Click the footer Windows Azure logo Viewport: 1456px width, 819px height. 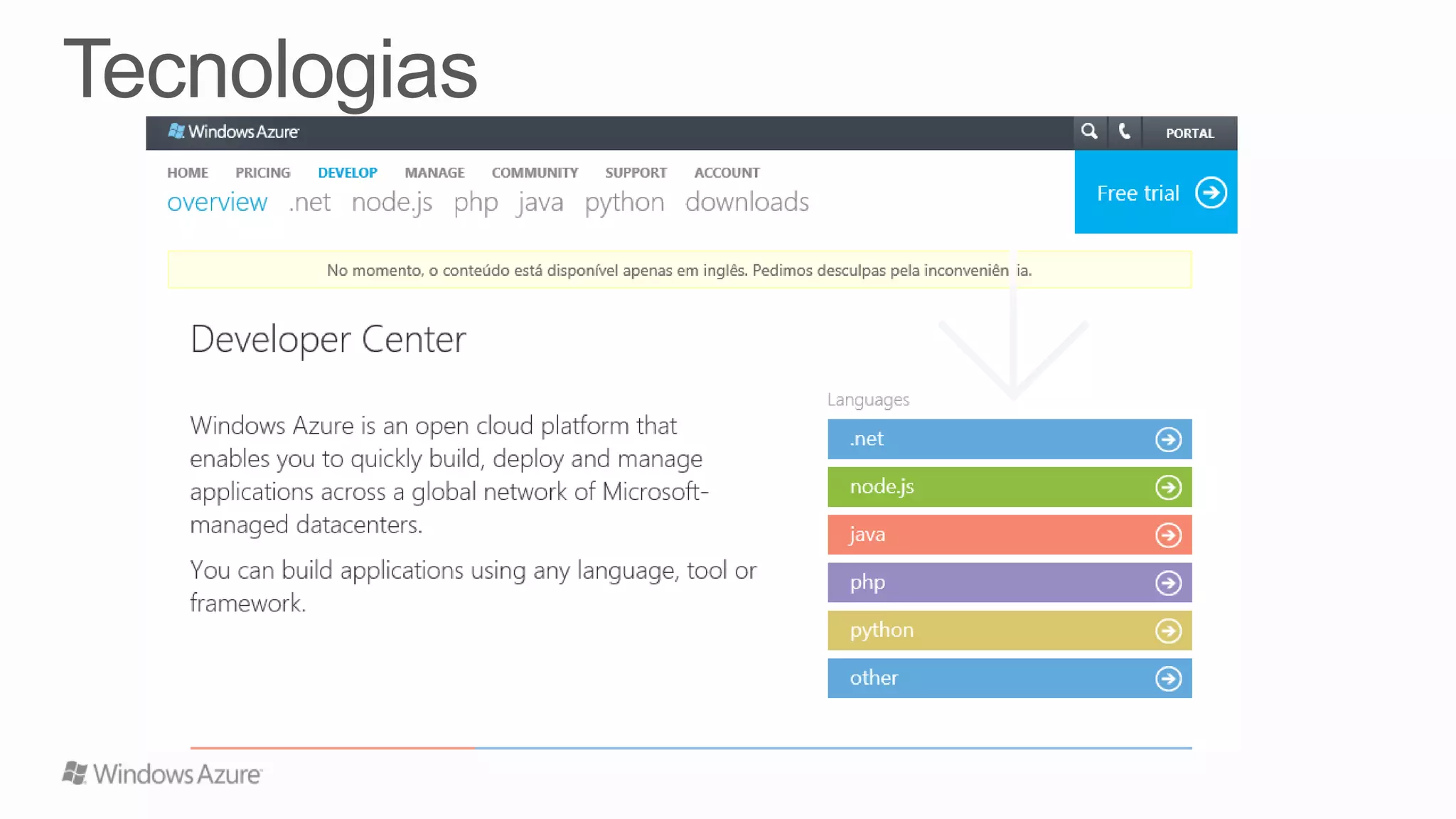point(162,773)
